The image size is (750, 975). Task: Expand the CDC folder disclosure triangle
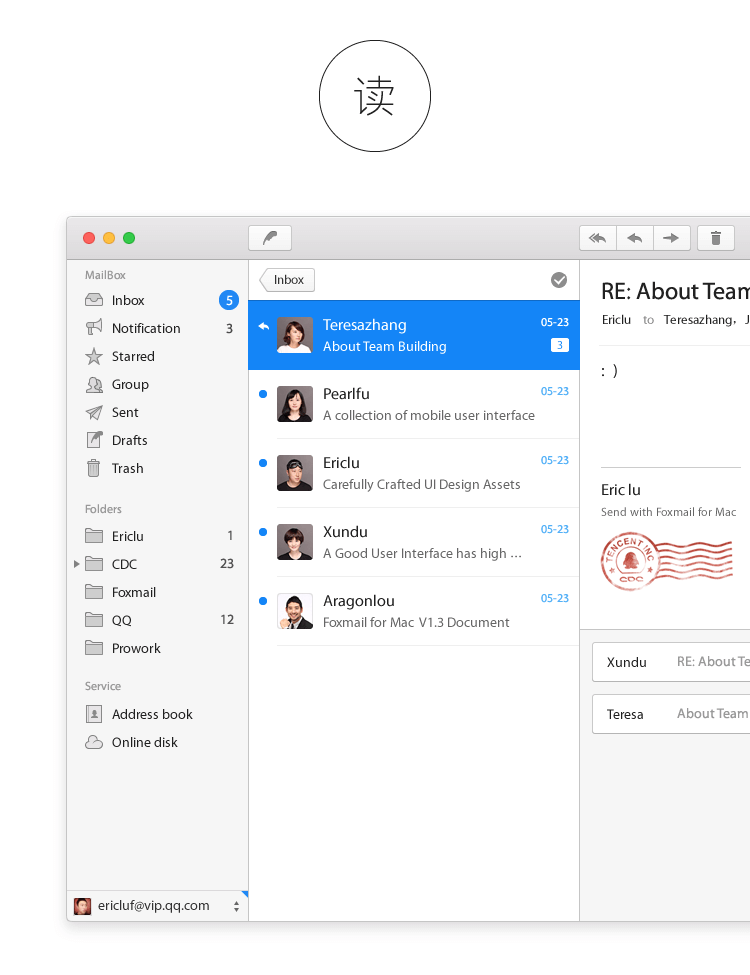77,564
